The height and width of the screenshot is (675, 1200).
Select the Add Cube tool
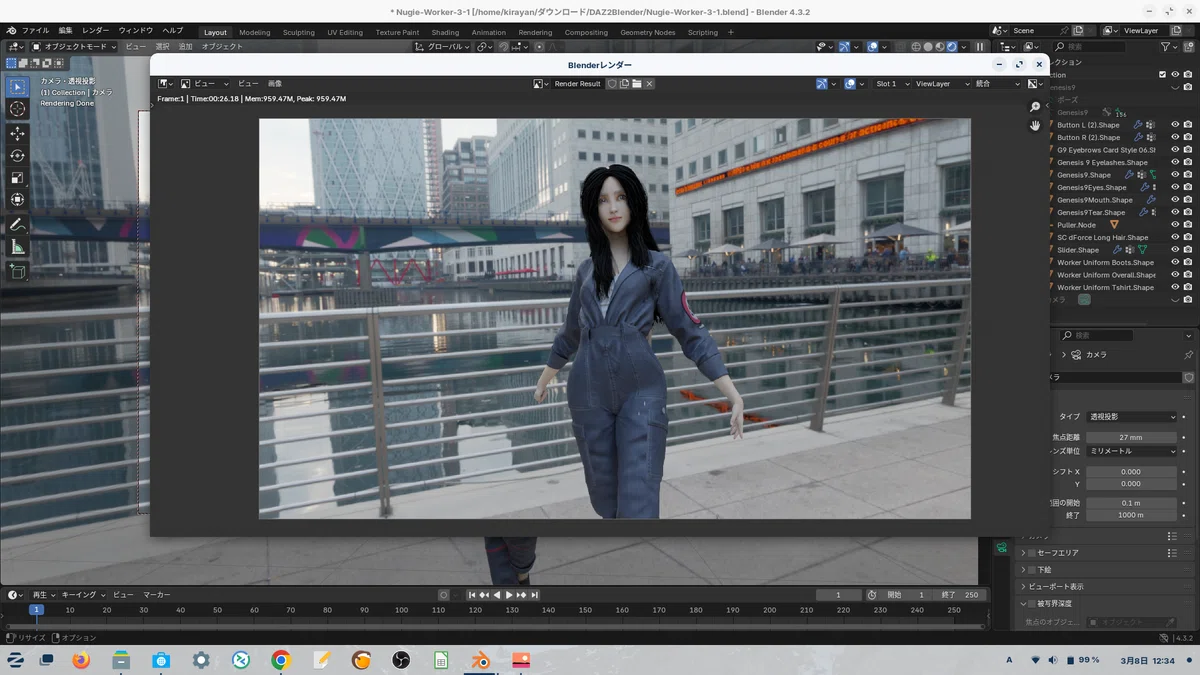[18, 270]
